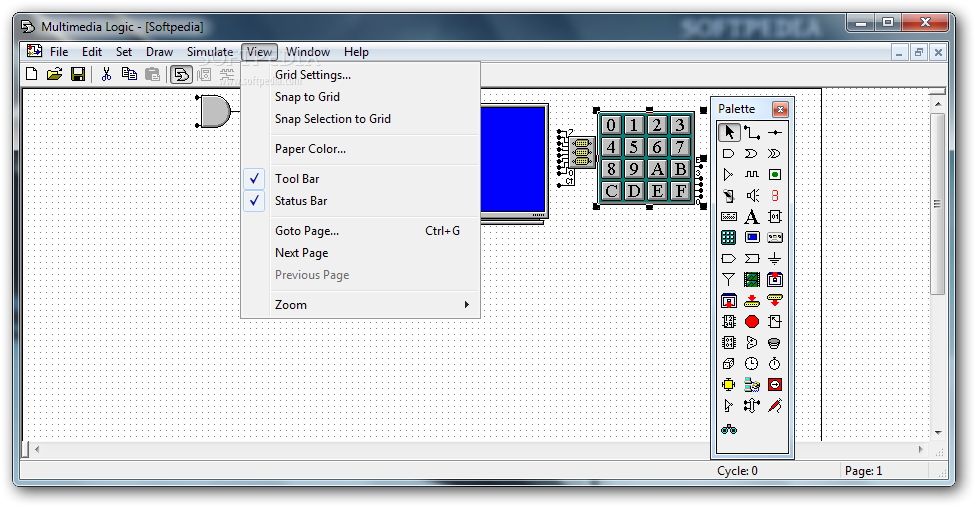Open the Simulate menu
The width and height of the screenshot is (976, 507).
[210, 52]
